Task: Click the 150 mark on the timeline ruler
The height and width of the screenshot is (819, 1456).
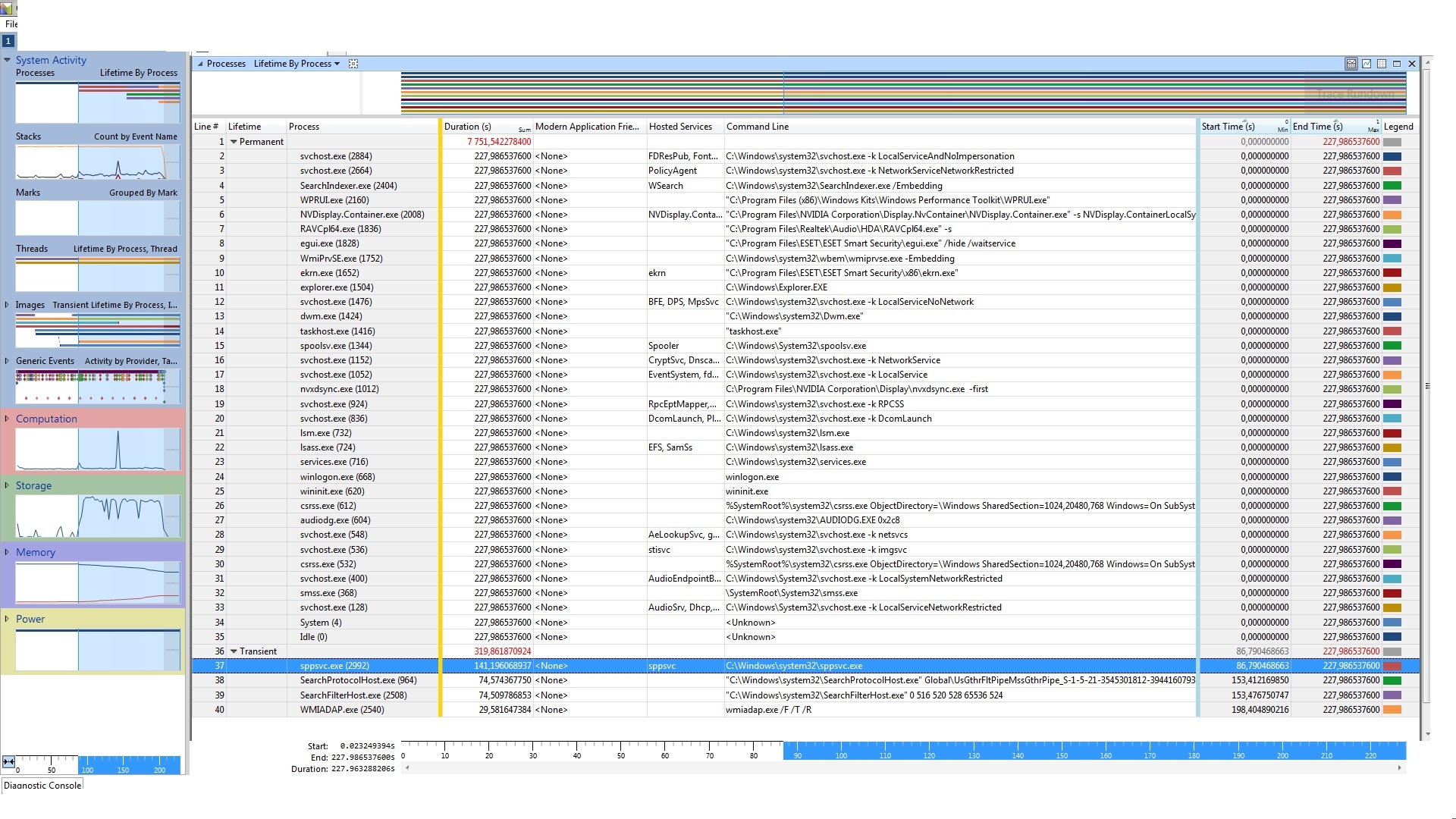Action: click(1062, 751)
